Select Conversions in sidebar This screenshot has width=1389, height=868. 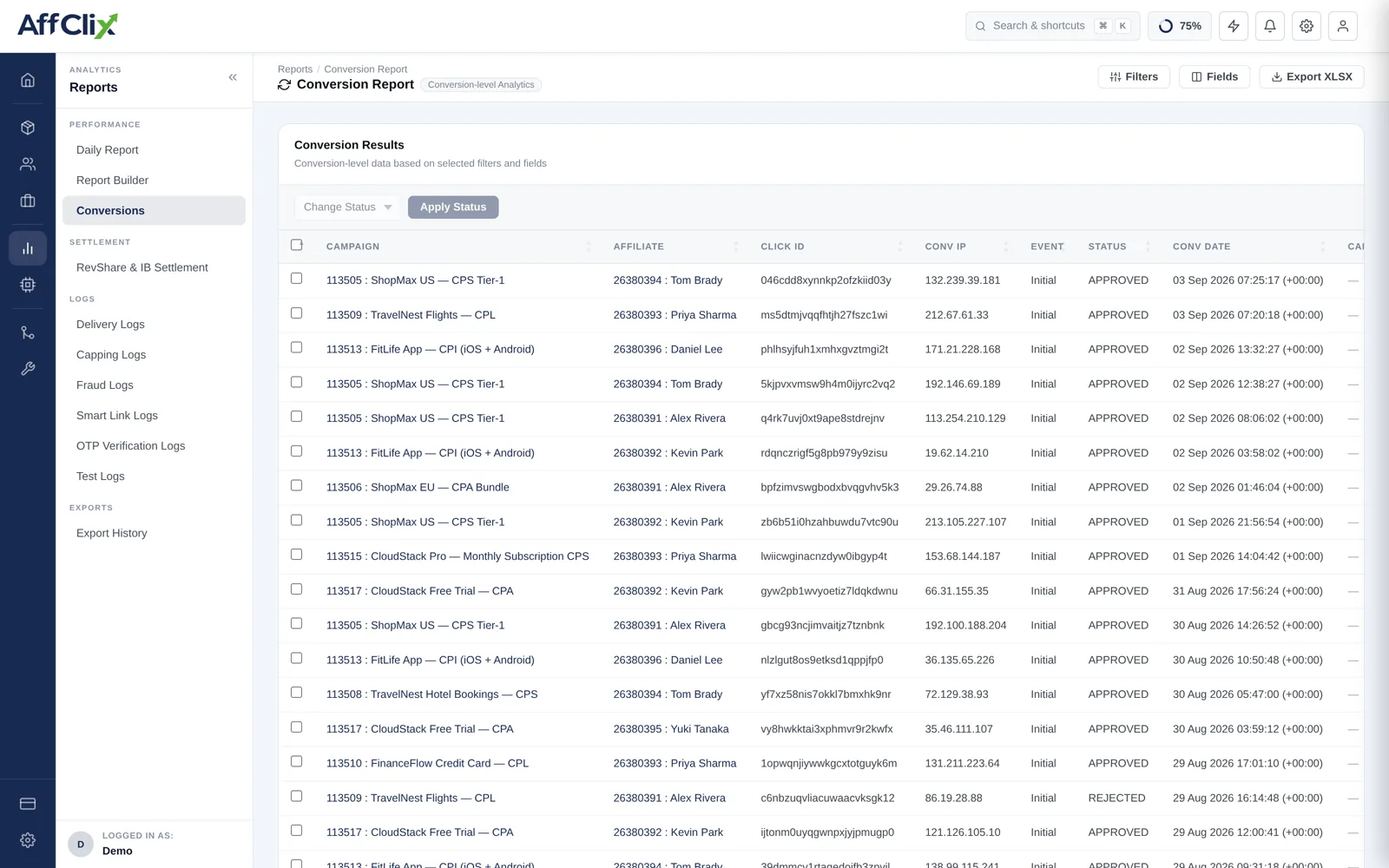154,211
